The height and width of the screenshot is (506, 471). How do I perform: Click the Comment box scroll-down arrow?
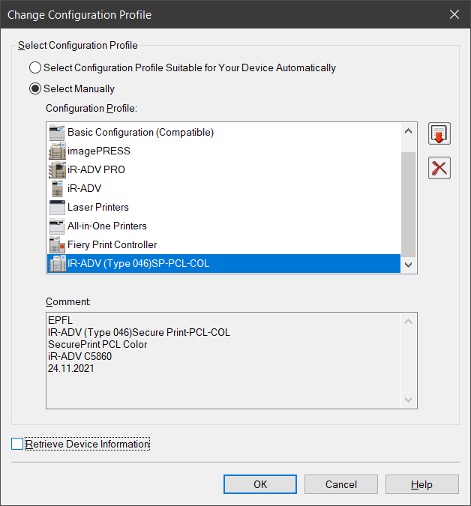tap(408, 399)
